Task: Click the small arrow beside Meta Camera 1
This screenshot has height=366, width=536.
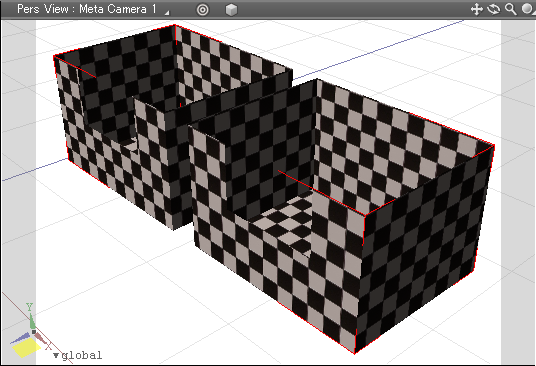Action: click(167, 13)
